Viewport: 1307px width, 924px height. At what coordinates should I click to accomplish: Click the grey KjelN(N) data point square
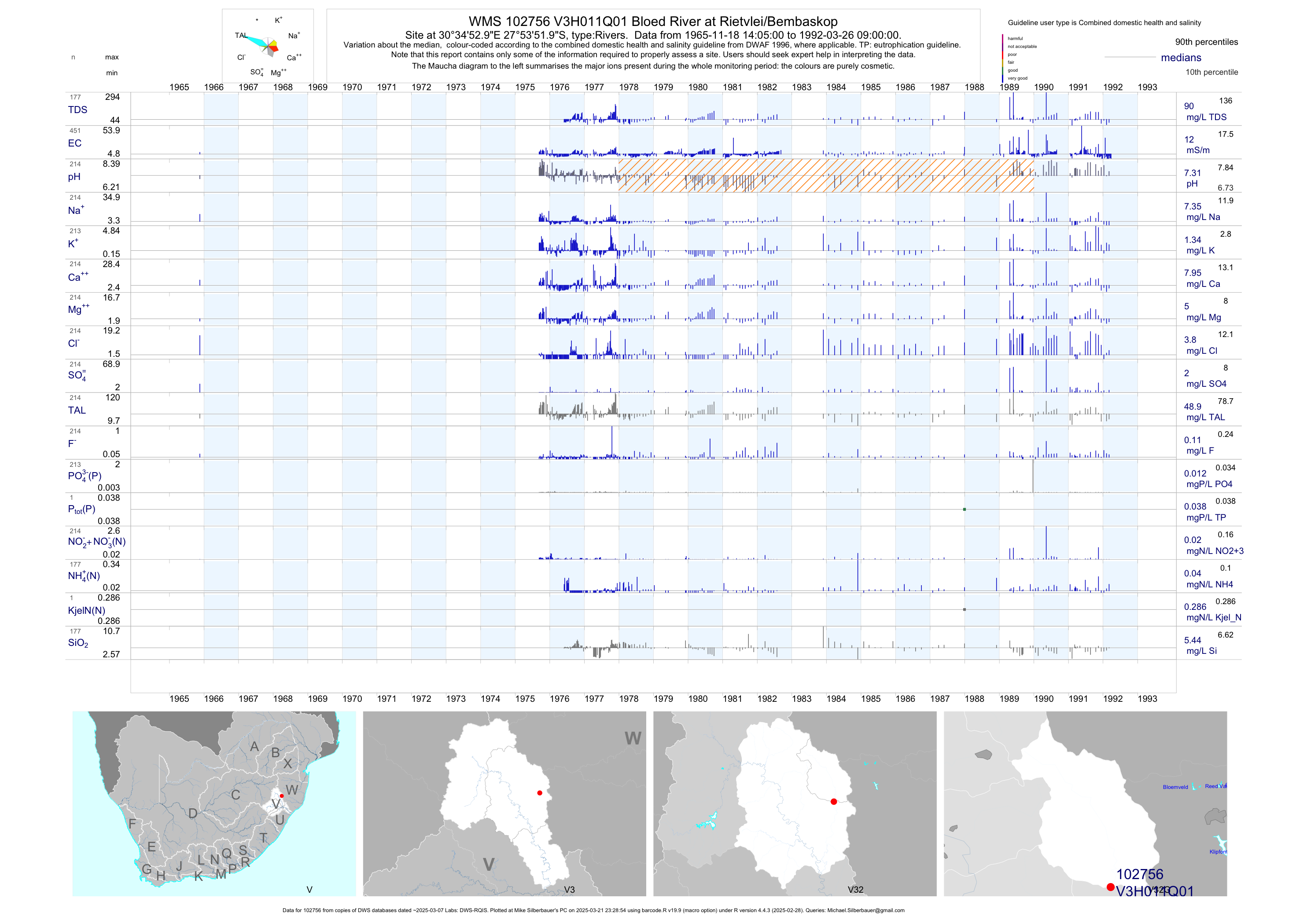click(x=965, y=609)
